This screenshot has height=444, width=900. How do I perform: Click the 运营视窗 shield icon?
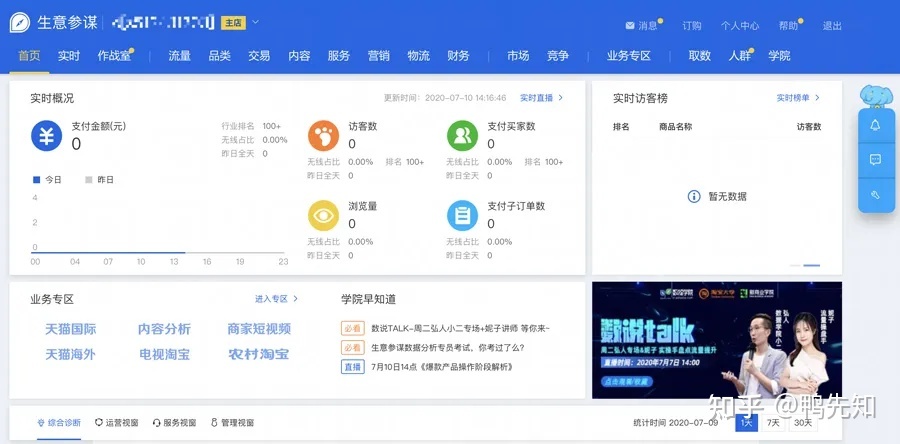pos(99,423)
